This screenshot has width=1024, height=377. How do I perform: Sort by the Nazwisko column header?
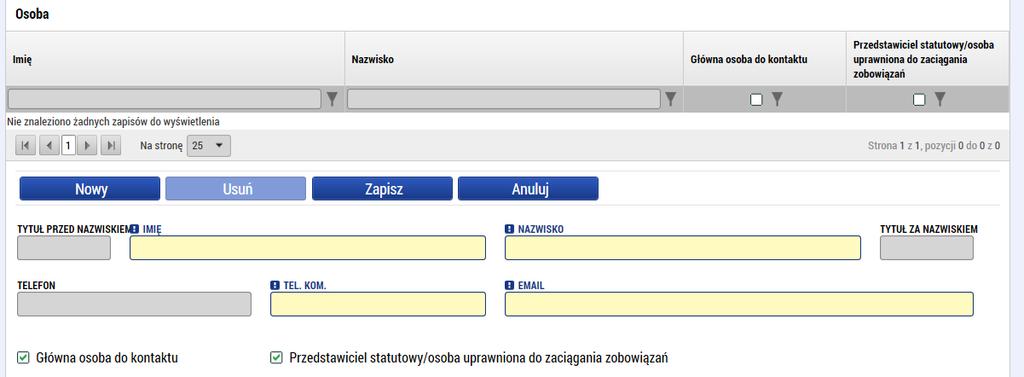(372, 59)
